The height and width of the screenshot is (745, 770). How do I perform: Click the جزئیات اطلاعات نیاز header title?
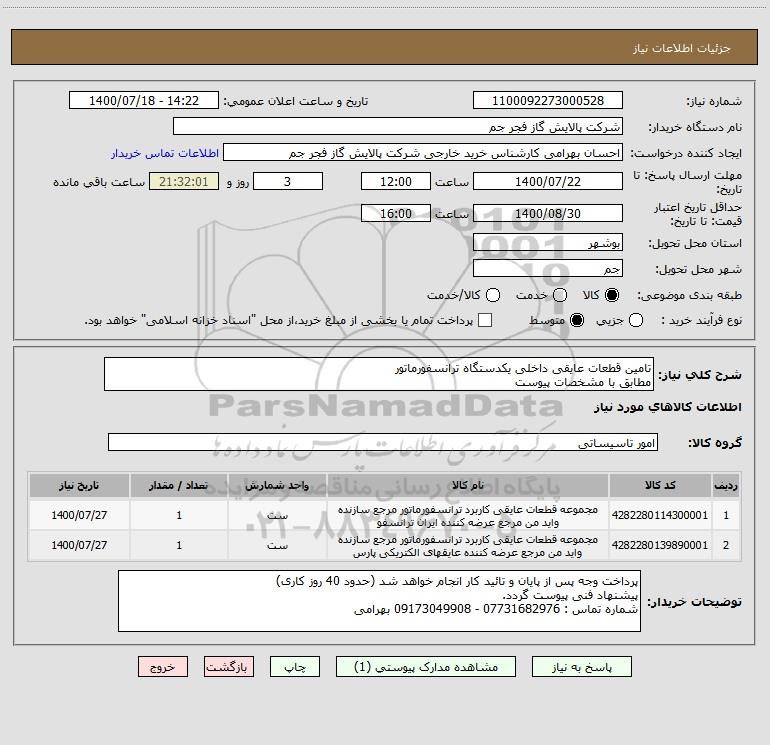tap(681, 48)
